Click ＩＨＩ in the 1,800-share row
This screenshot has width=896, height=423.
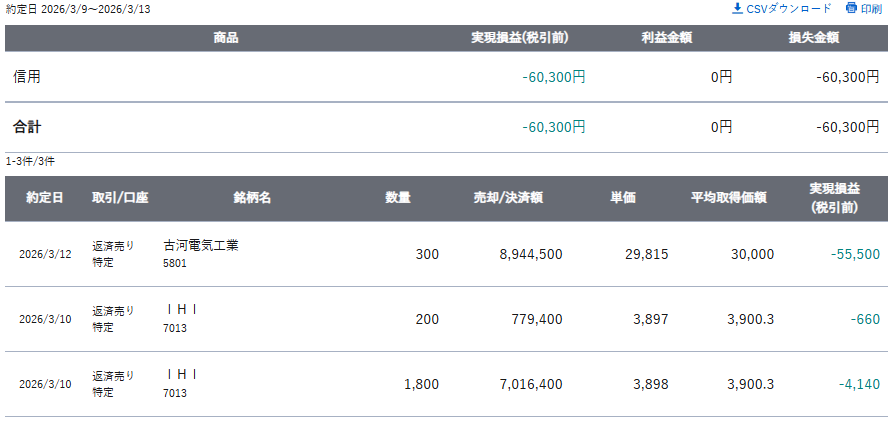tap(181, 375)
